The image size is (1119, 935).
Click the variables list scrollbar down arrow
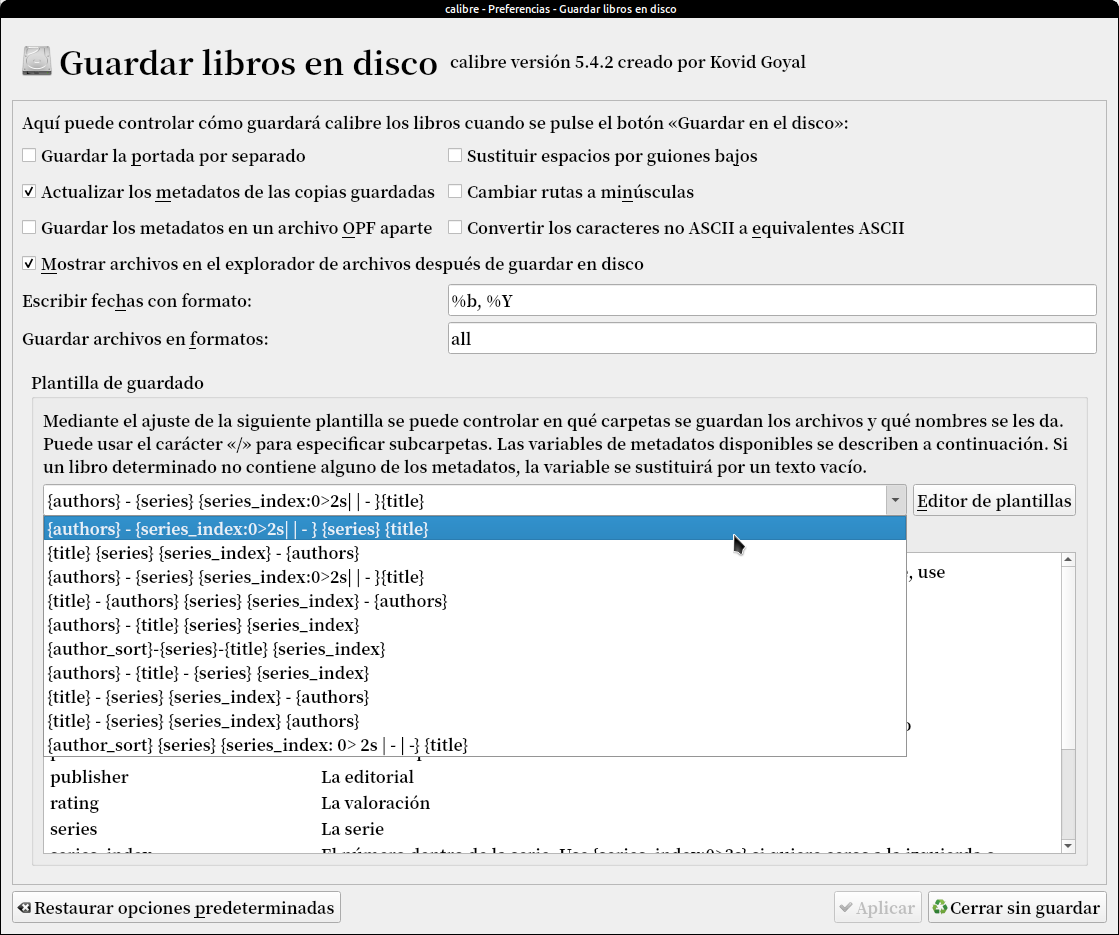(1068, 846)
